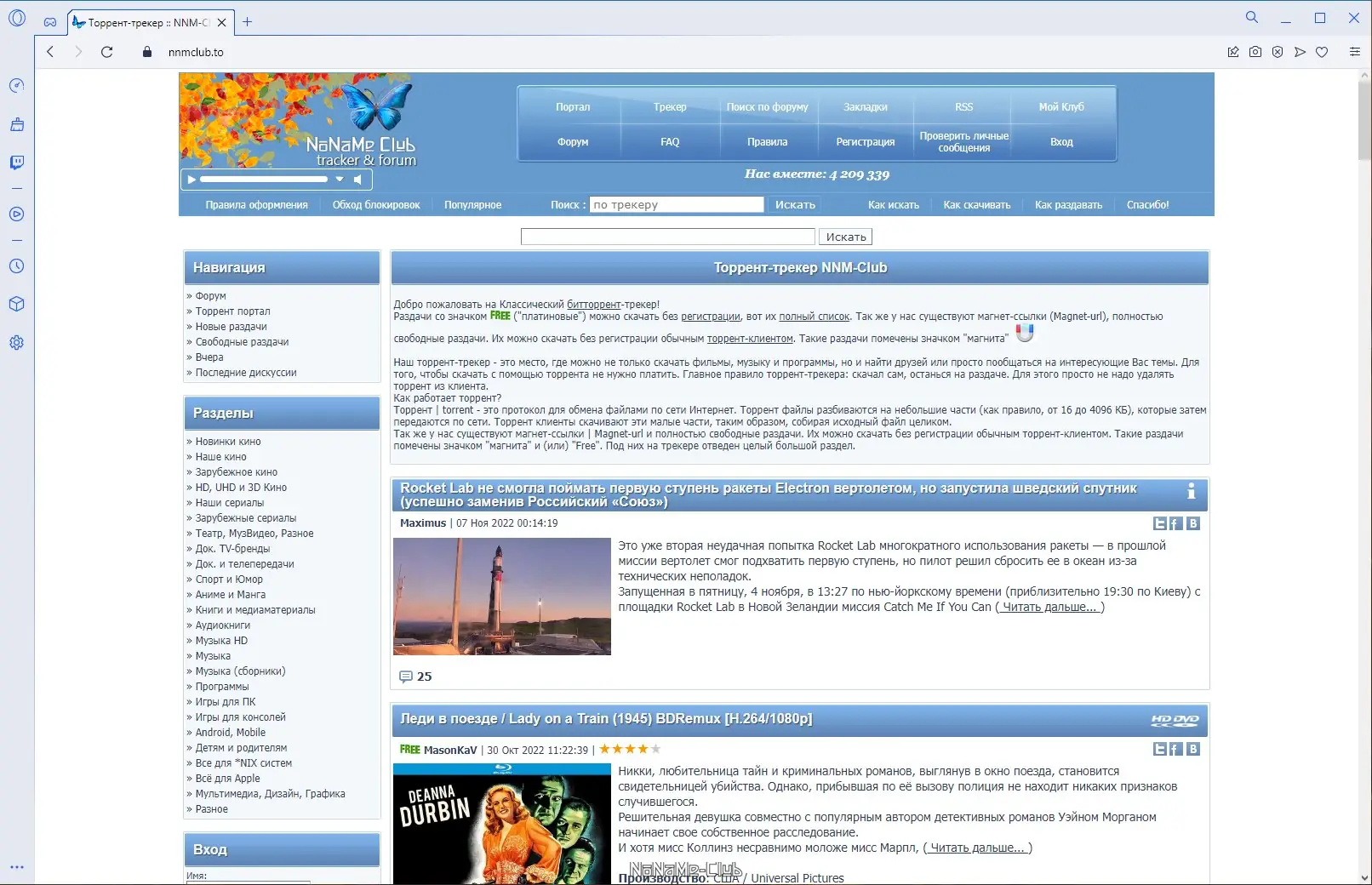Mute the site radio player speaker
1372x885 pixels.
click(x=358, y=180)
